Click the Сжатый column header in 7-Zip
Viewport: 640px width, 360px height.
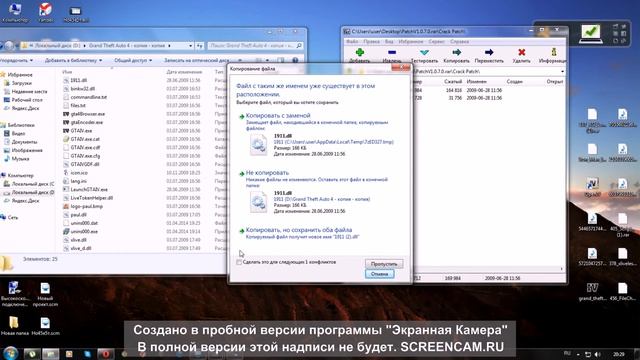pyautogui.click(x=453, y=82)
